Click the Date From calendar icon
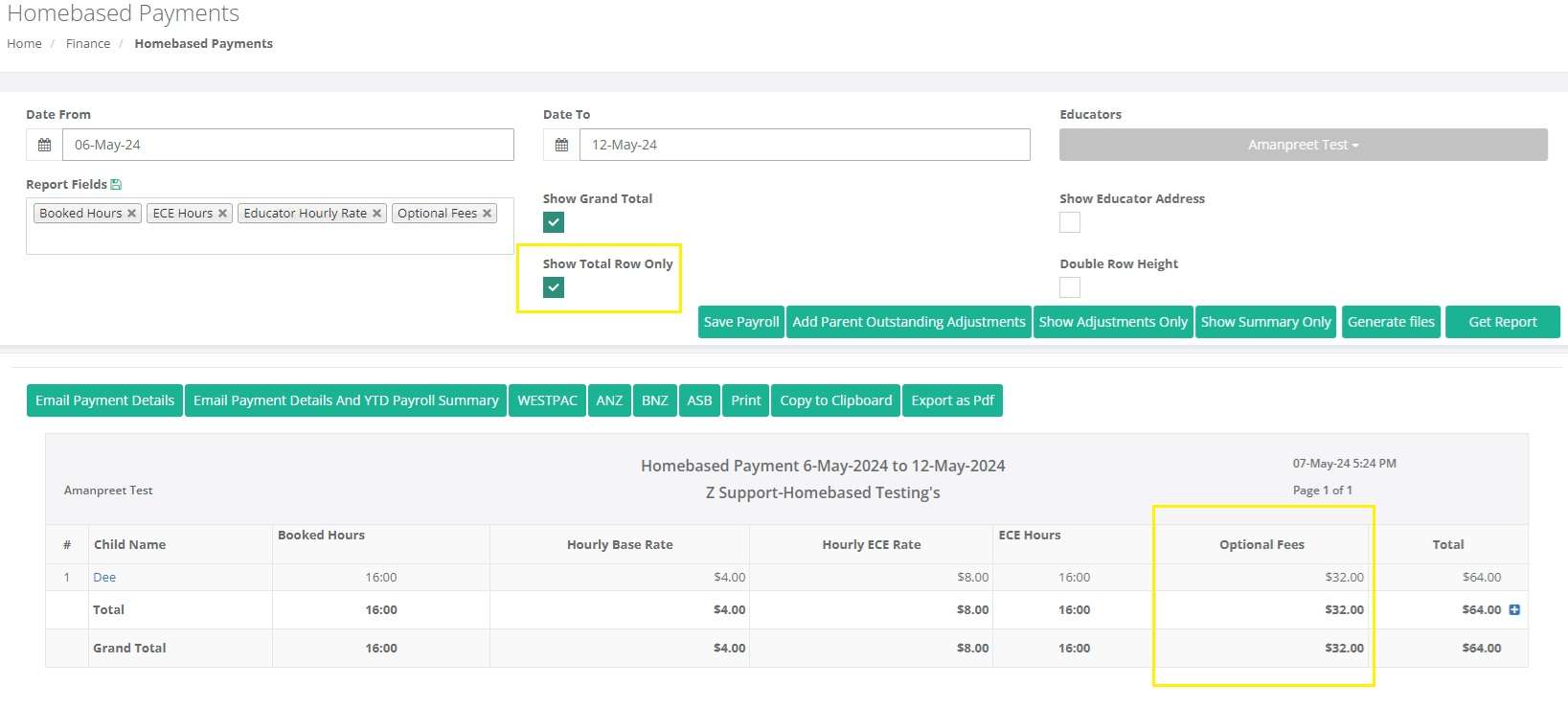This screenshot has height=708, width=1568. pyautogui.click(x=44, y=145)
